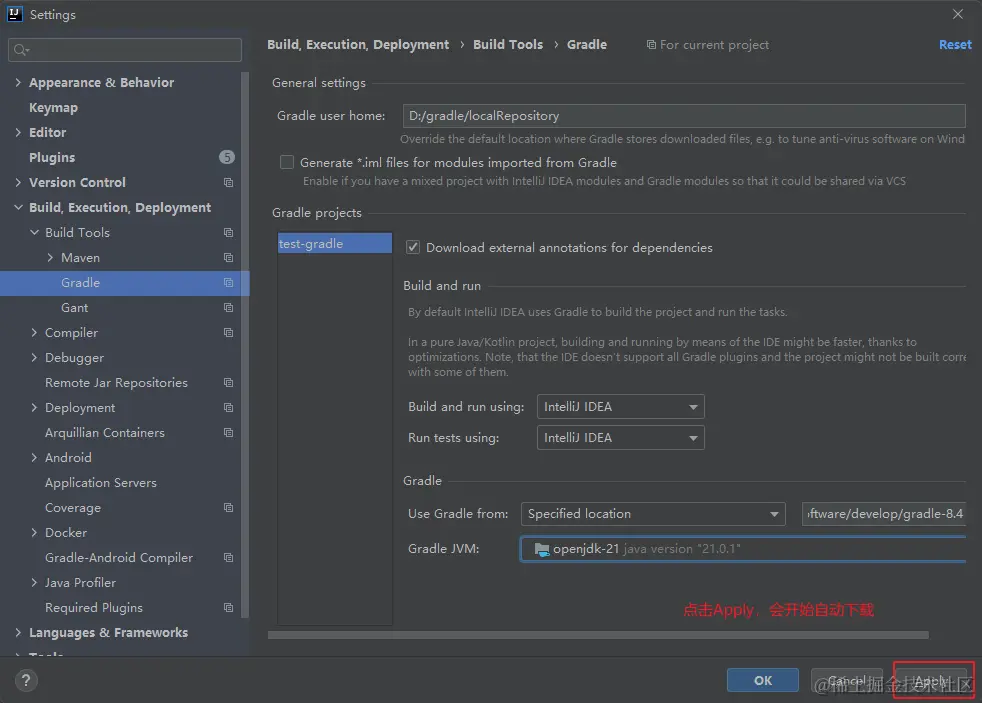Screen dimensions: 982x703
Task: Open Run tests using dropdown
Action: [621, 438]
